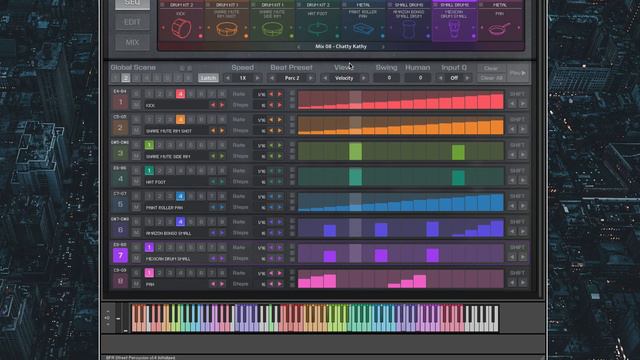The height and width of the screenshot is (360, 640).
Task: Select scene 1 on Pan track
Action: (149, 273)
